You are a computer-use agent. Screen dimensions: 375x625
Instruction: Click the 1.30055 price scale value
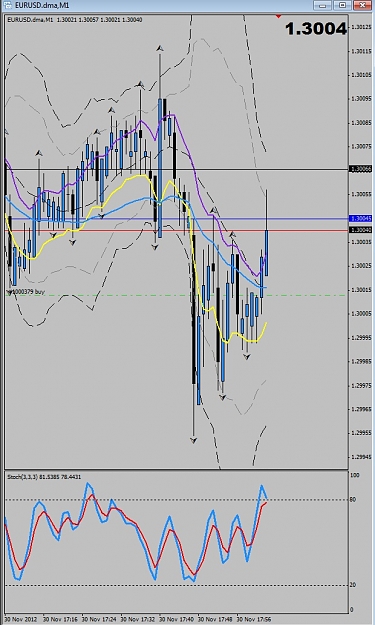click(x=361, y=194)
